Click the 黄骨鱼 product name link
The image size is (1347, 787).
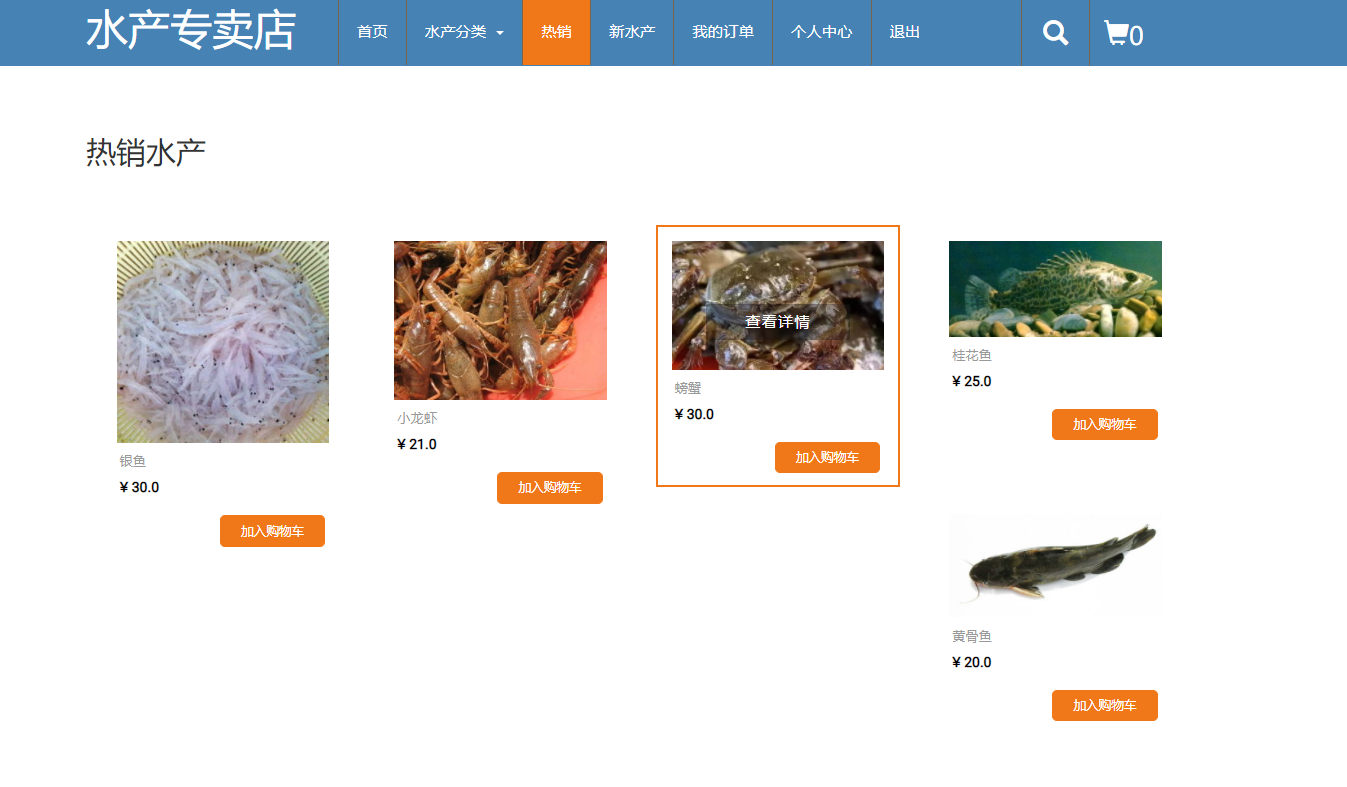tap(972, 636)
